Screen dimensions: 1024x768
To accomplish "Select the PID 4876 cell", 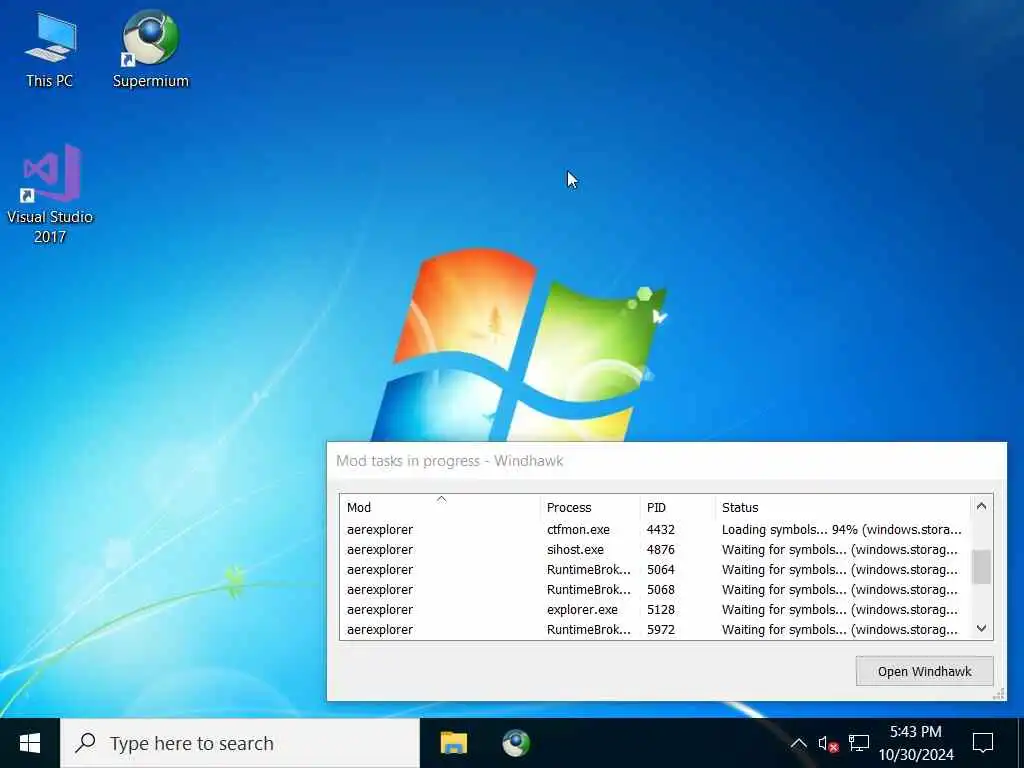I will point(661,550).
